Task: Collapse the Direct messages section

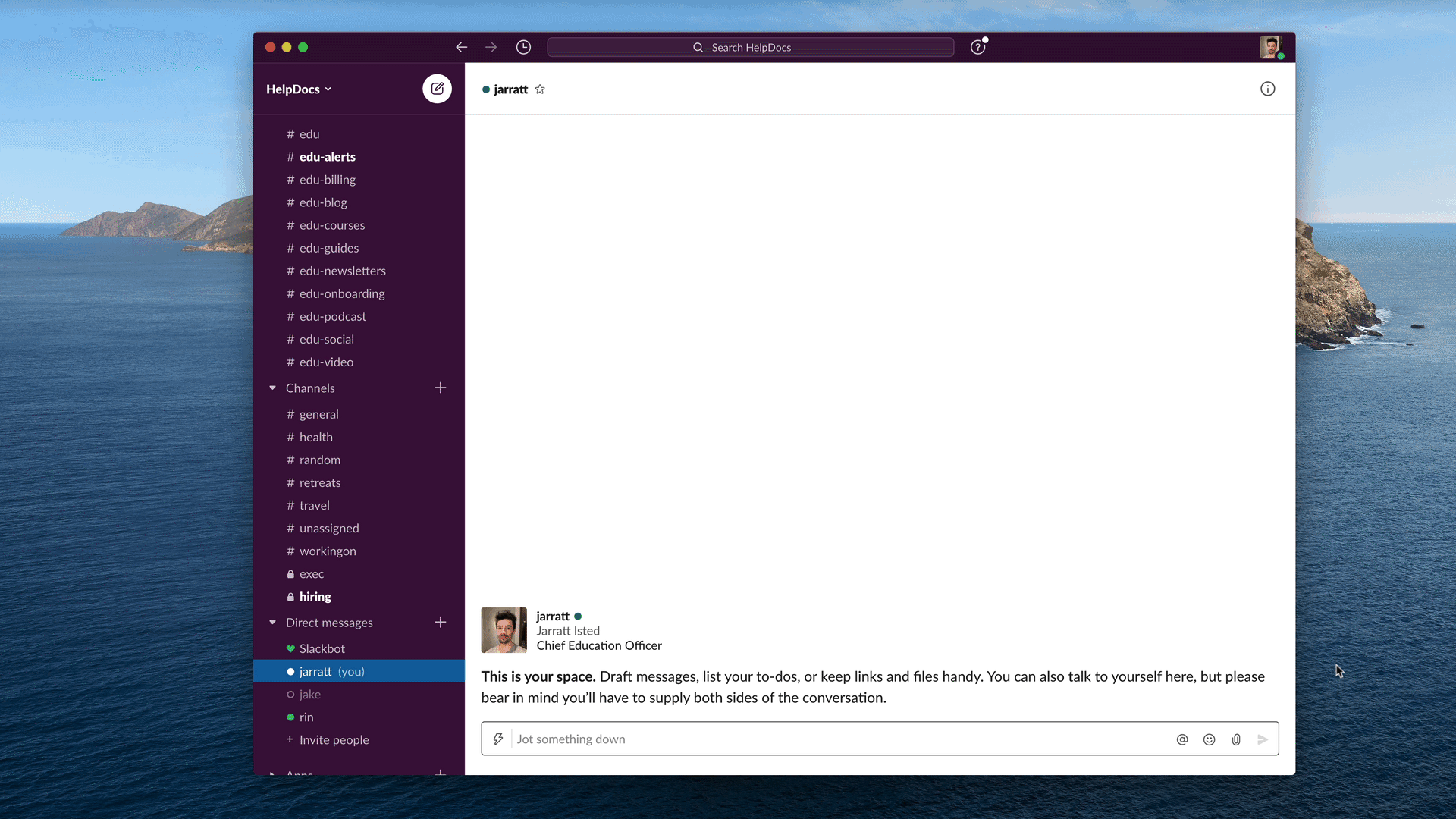Action: pyautogui.click(x=272, y=622)
